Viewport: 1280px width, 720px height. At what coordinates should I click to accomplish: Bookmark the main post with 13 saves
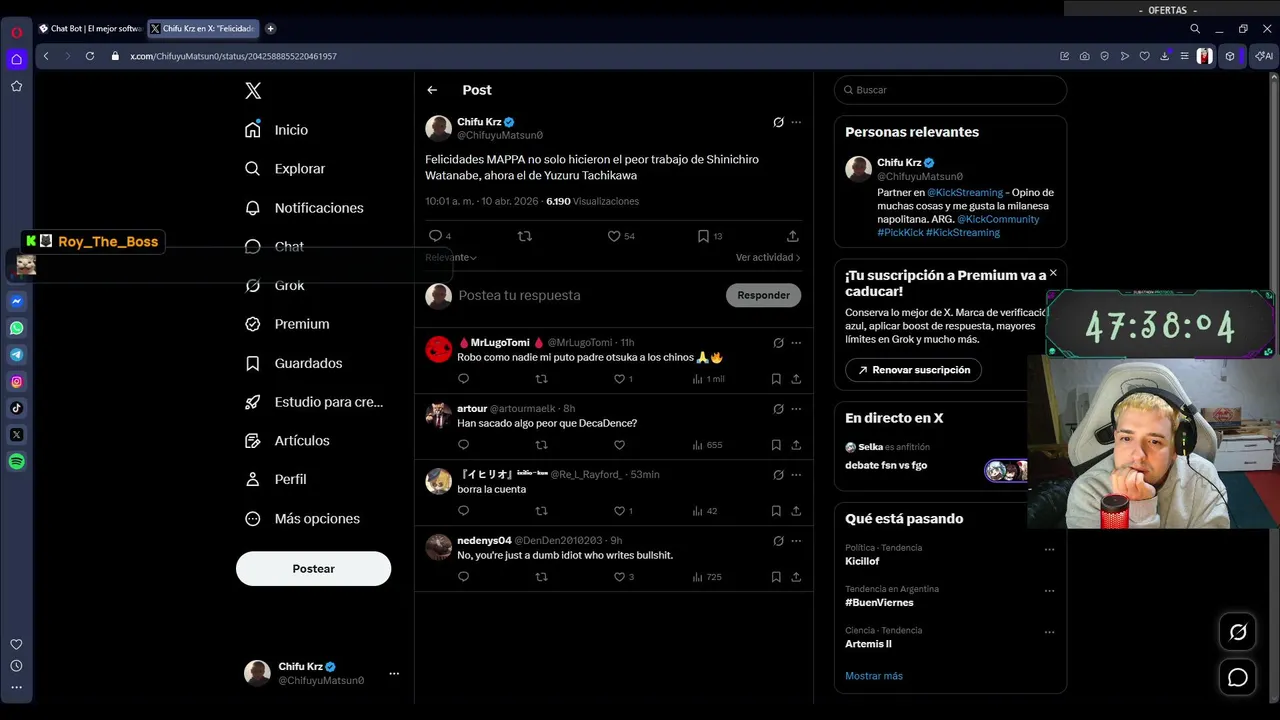[710, 236]
